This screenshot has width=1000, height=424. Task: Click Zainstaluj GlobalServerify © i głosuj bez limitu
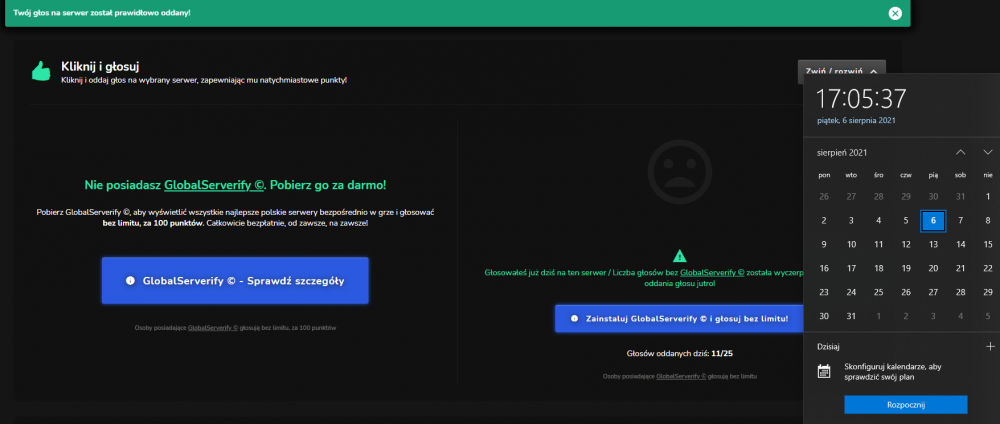pos(680,318)
